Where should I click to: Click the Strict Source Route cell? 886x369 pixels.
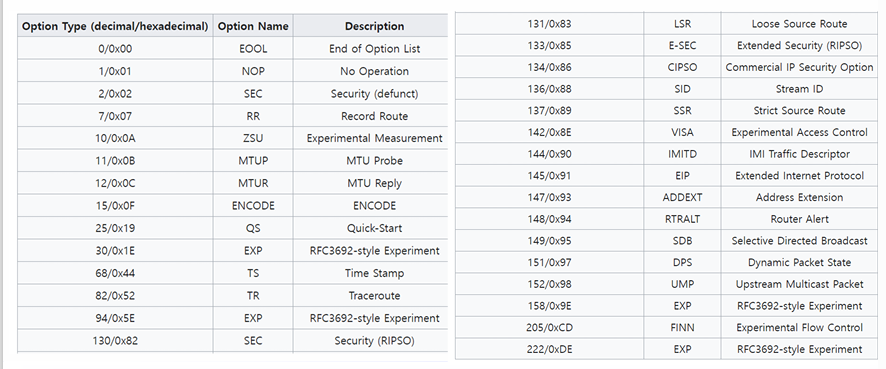coord(799,111)
